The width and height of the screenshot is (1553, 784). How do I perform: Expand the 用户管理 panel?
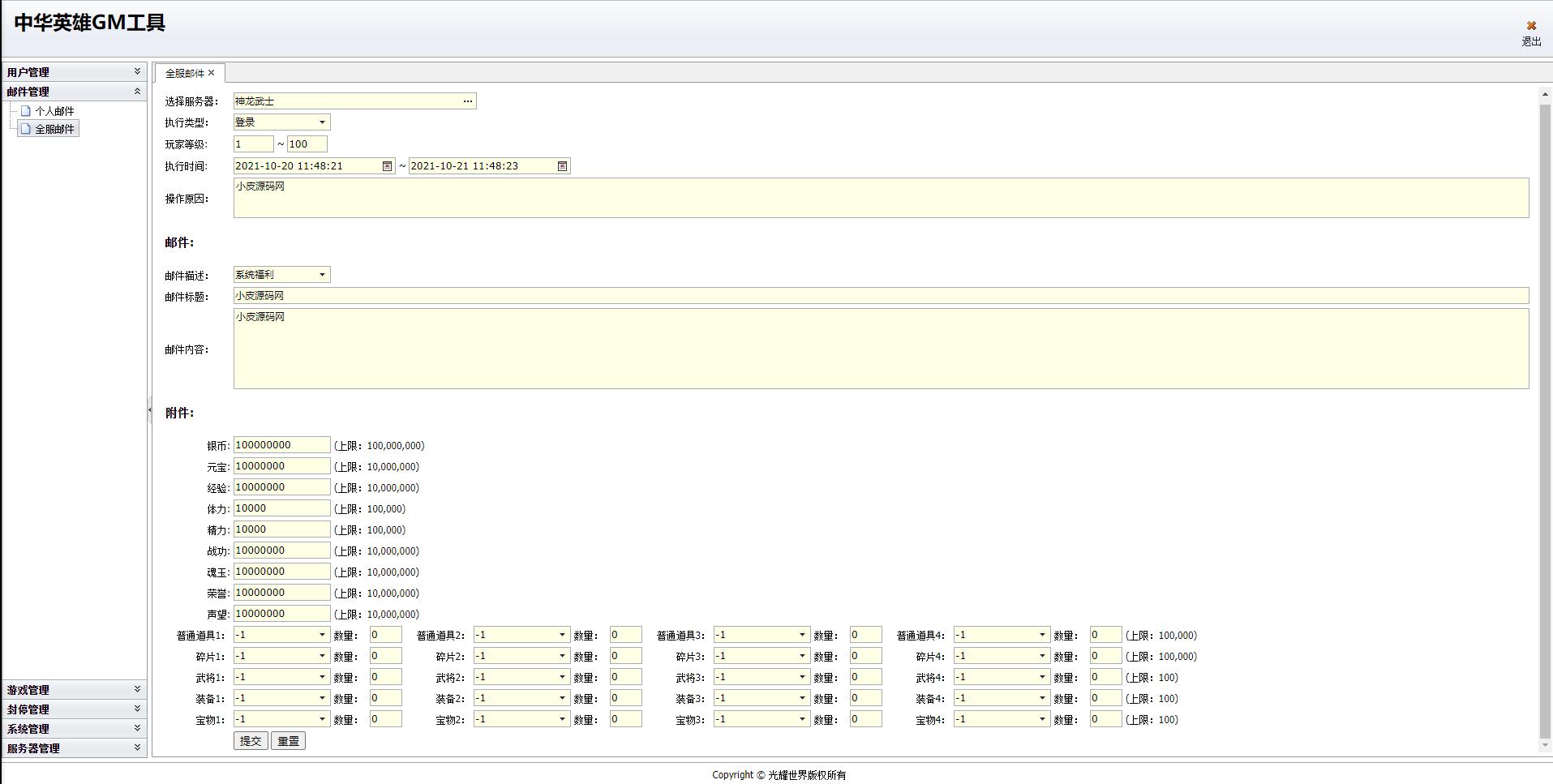click(x=137, y=72)
